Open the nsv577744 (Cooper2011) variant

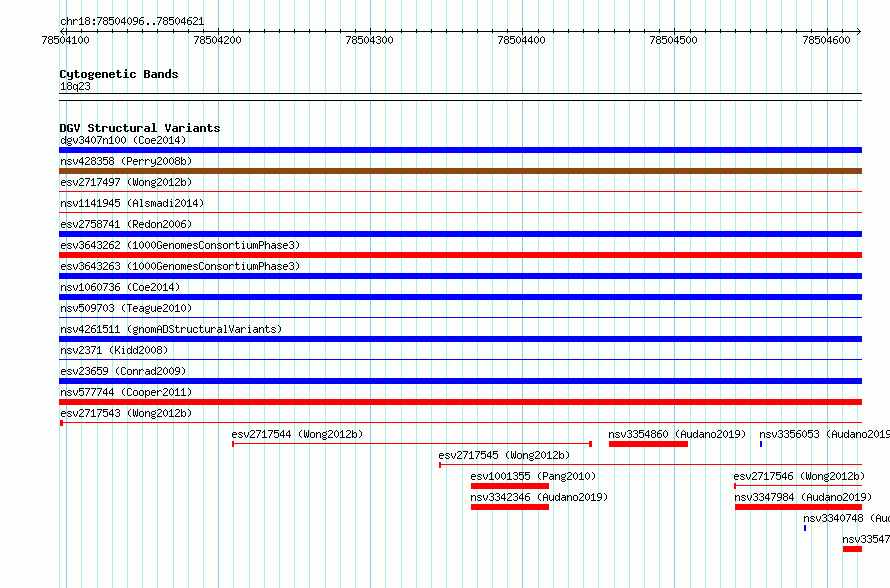click(126, 392)
